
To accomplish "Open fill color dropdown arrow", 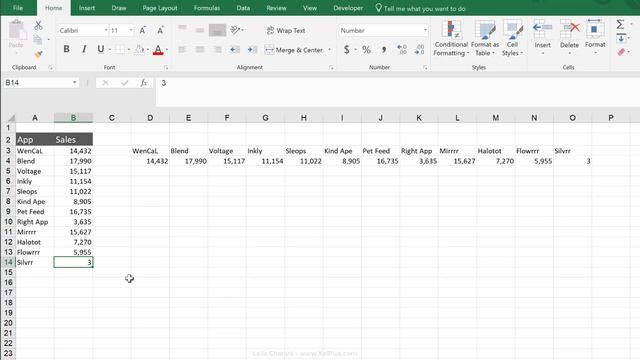I will (x=148, y=50).
